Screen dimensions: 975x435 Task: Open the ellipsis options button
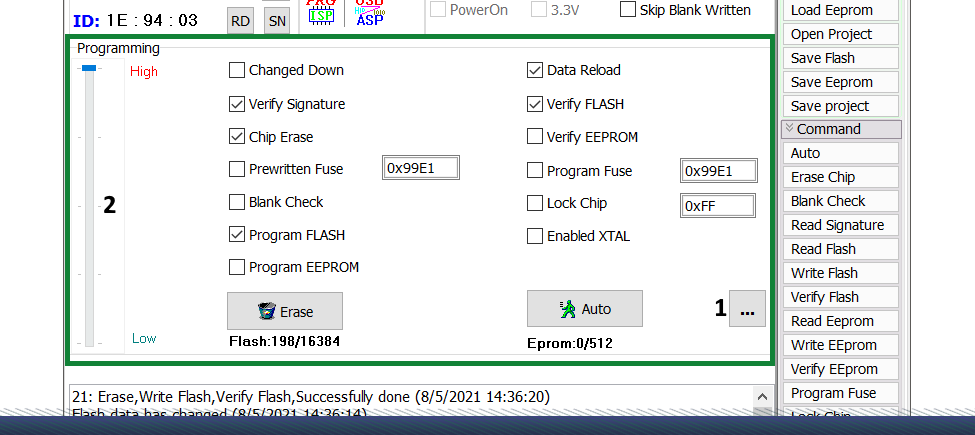point(747,310)
